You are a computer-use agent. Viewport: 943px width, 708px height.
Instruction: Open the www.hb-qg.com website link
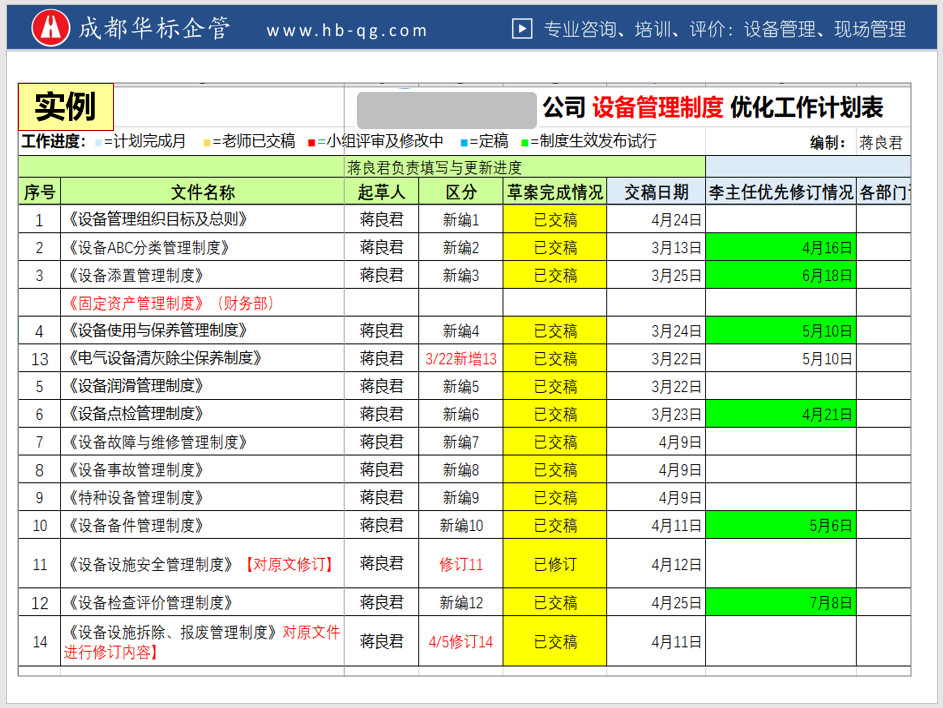(346, 30)
